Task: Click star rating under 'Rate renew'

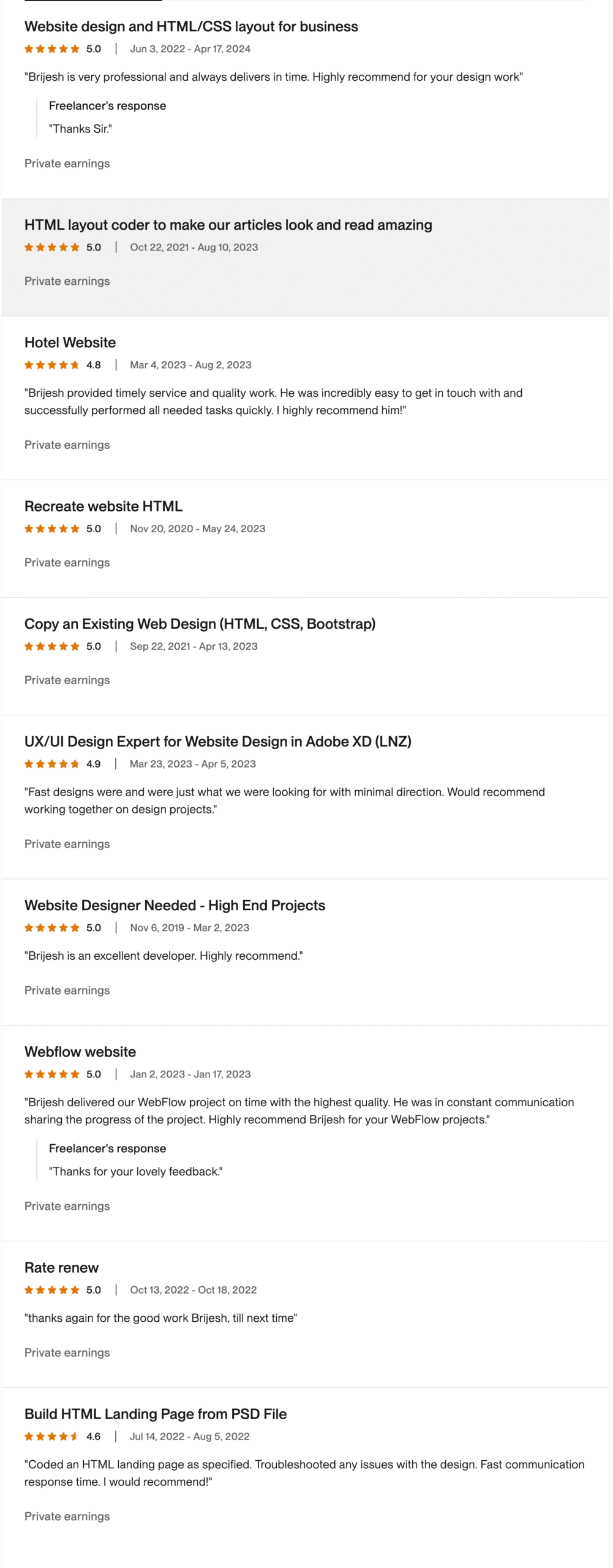Action: tap(52, 1289)
